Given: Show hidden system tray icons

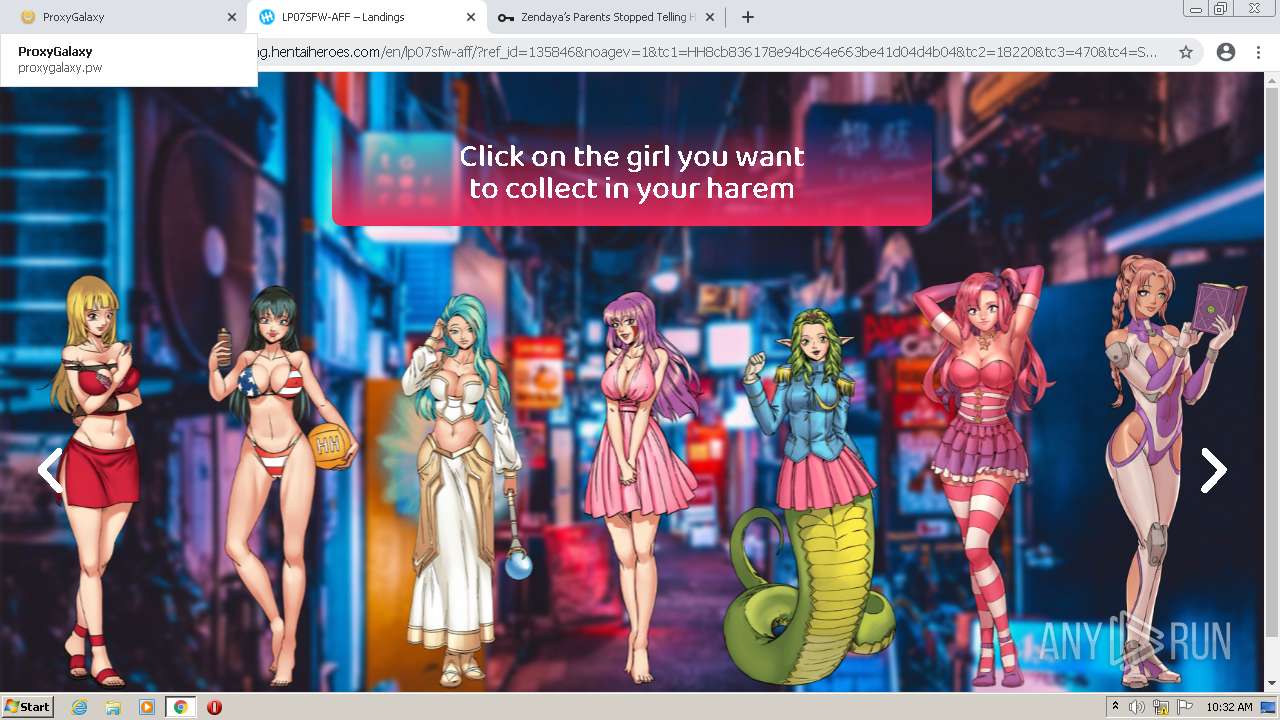Looking at the screenshot, I should [x=1115, y=707].
